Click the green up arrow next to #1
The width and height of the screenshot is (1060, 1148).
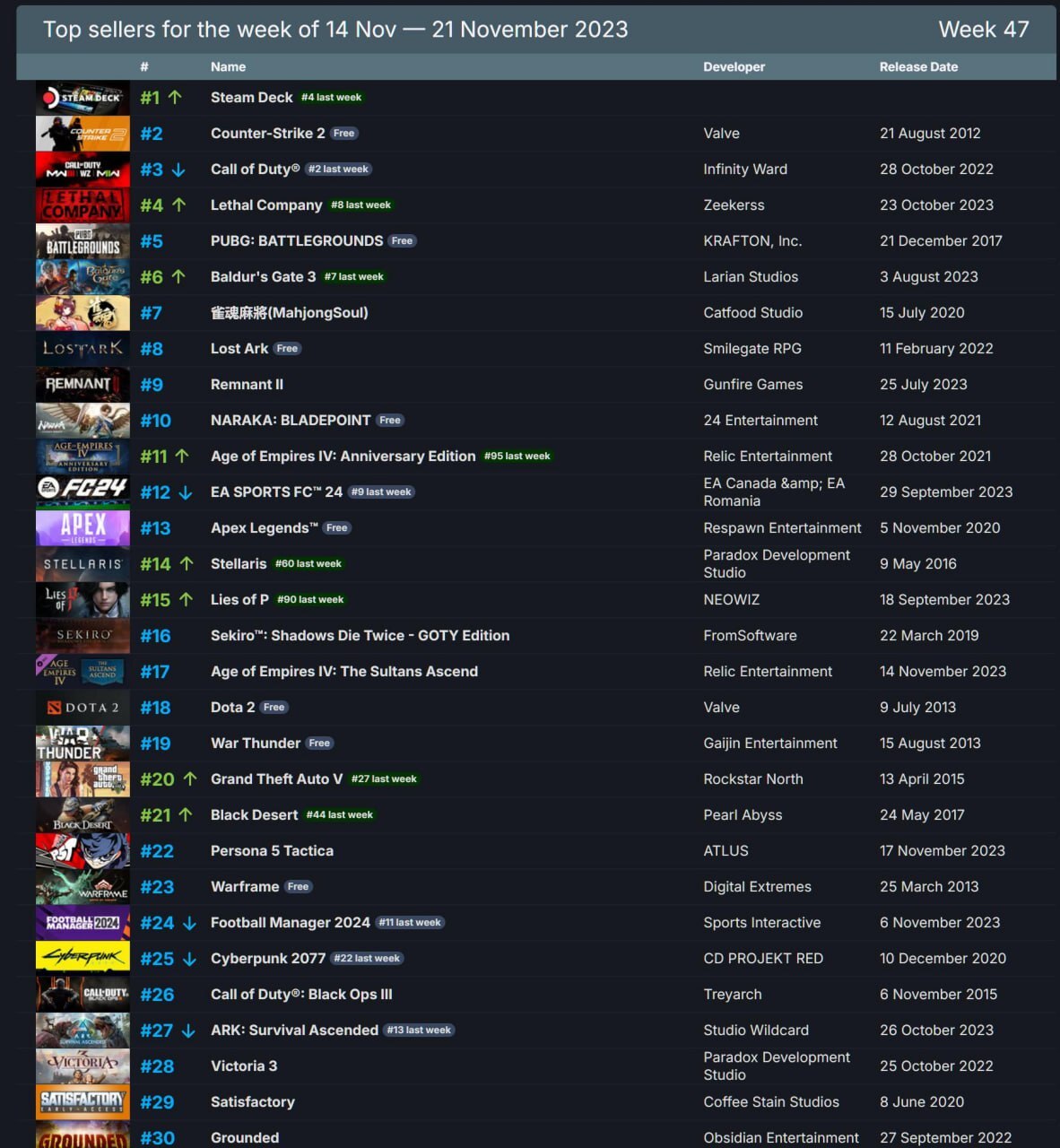(x=175, y=97)
